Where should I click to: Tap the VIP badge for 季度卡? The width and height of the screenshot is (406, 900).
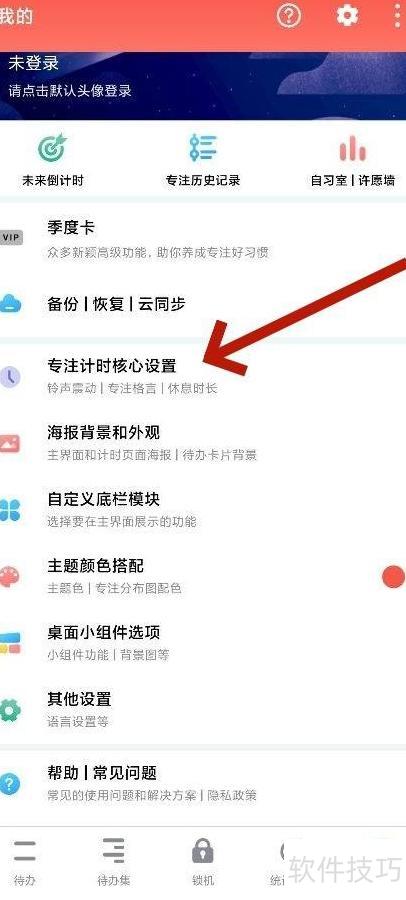(x=10, y=238)
